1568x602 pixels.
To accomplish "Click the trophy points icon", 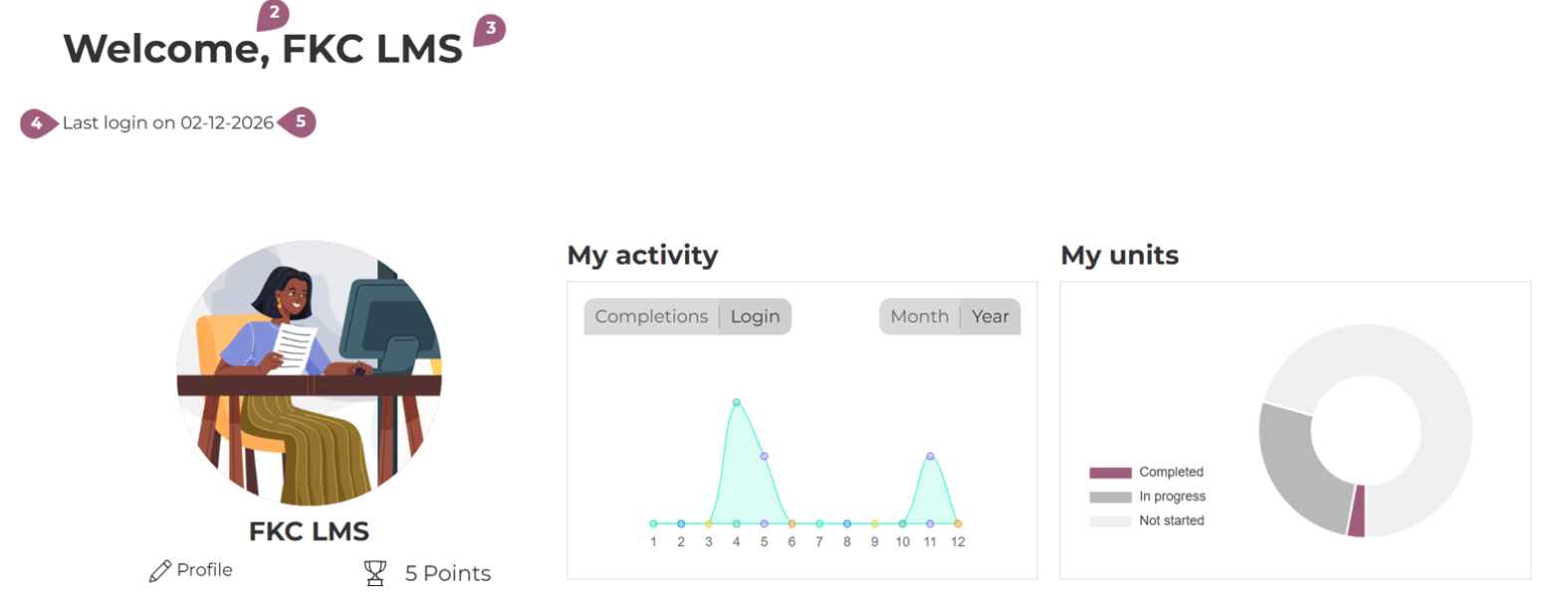I will pyautogui.click(x=375, y=573).
